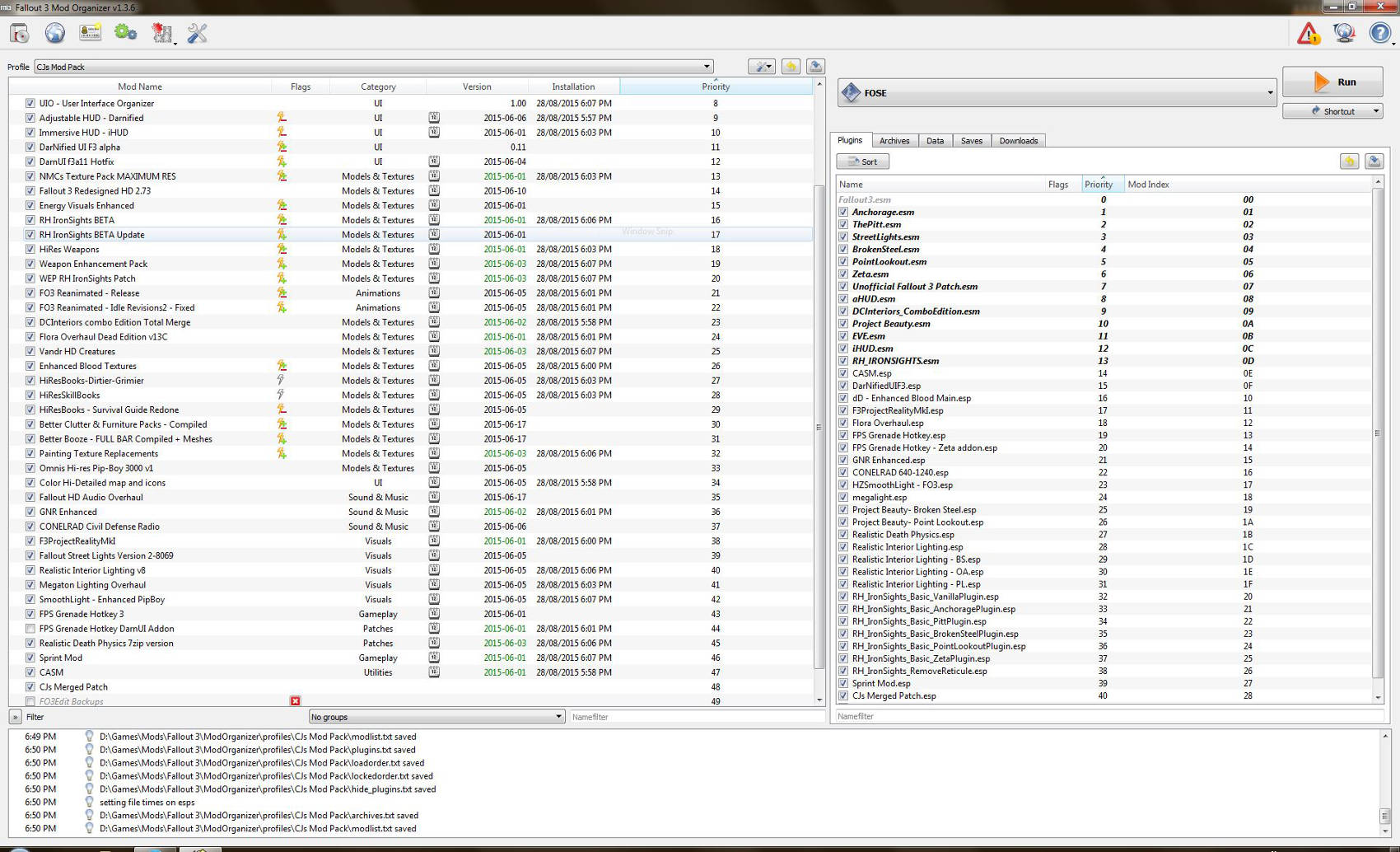Click version icon on Sprint Mod row
Image resolution: width=1400 pixels, height=852 pixels.
tap(434, 658)
